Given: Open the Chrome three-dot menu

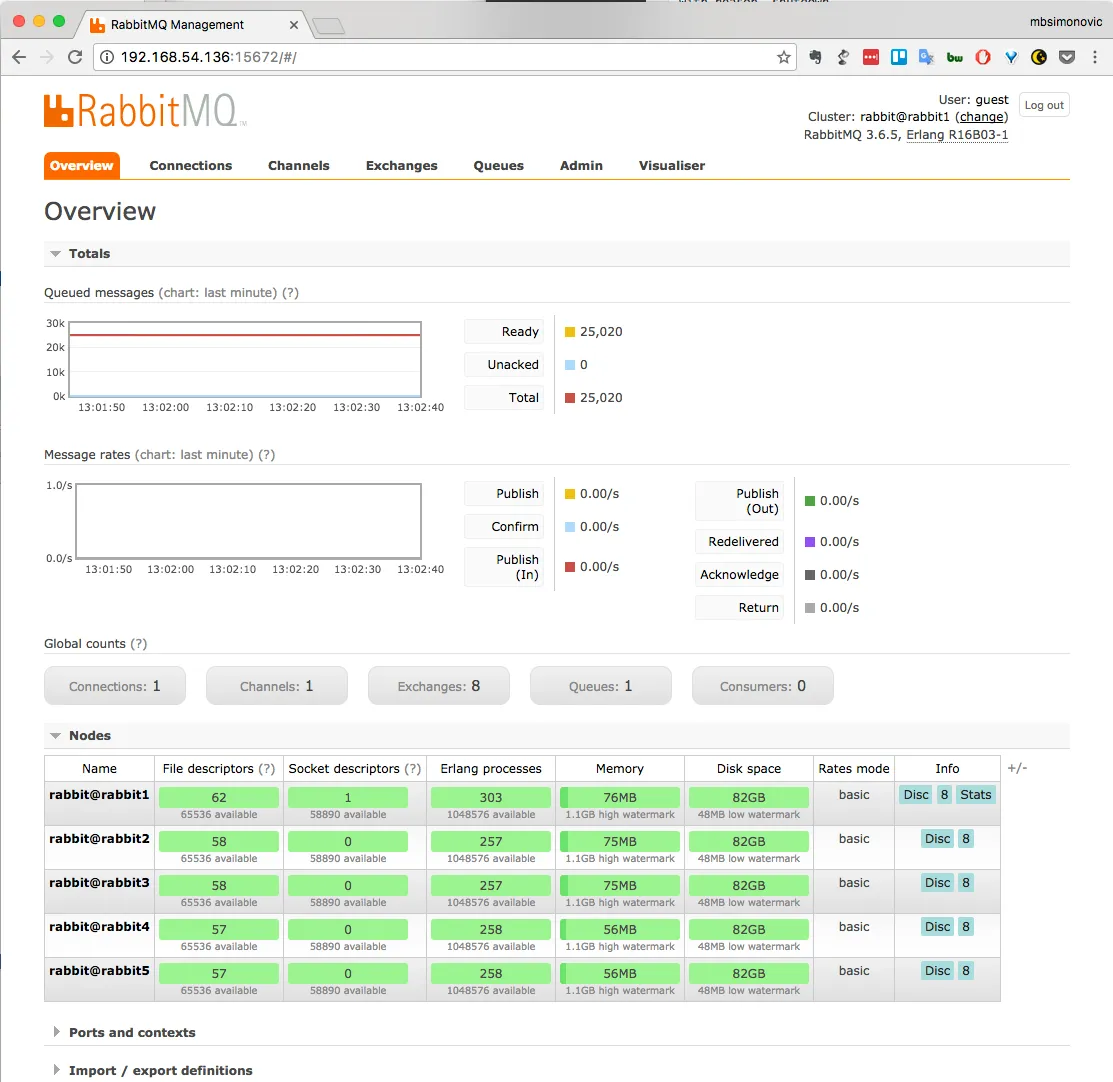Looking at the screenshot, I should [1095, 57].
